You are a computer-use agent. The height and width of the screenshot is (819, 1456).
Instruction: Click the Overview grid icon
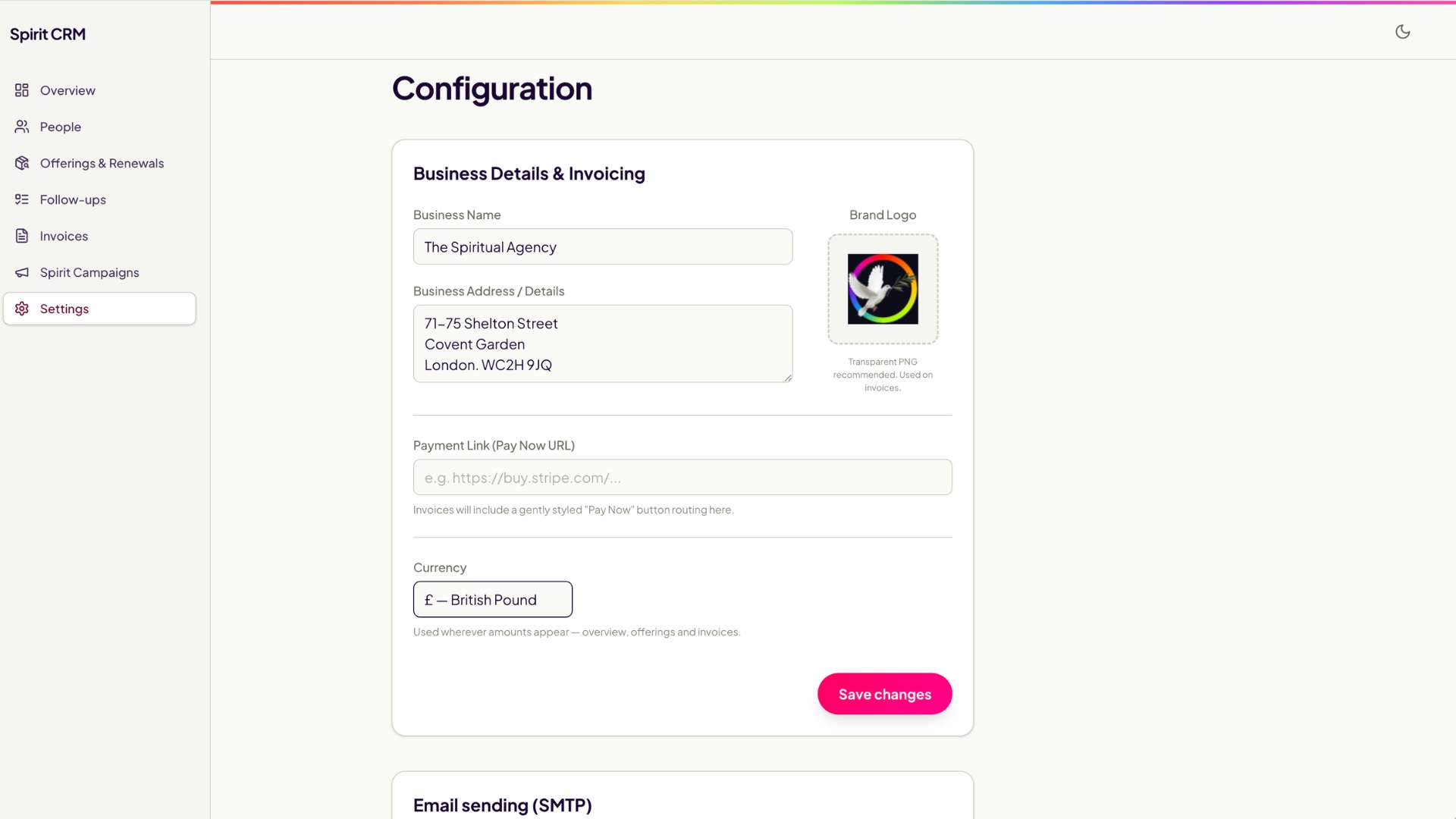(x=22, y=90)
